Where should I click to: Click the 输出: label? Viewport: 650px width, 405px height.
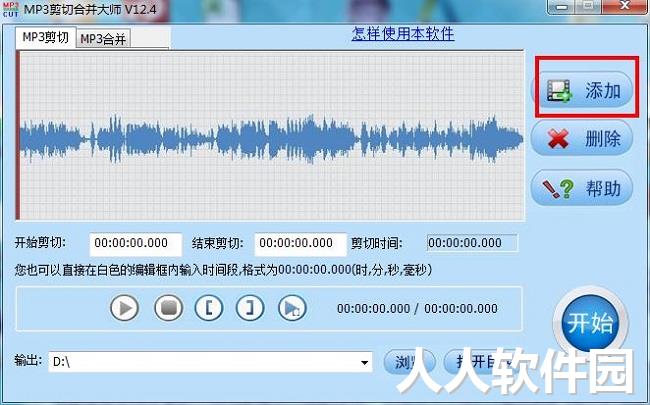point(28,360)
